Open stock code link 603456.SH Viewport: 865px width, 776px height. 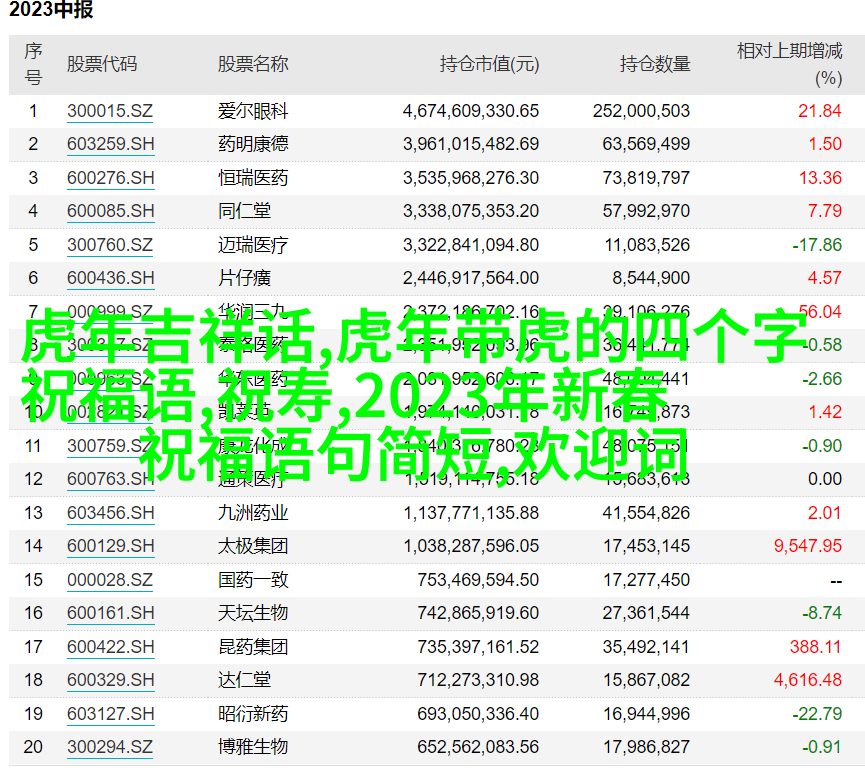[110, 513]
